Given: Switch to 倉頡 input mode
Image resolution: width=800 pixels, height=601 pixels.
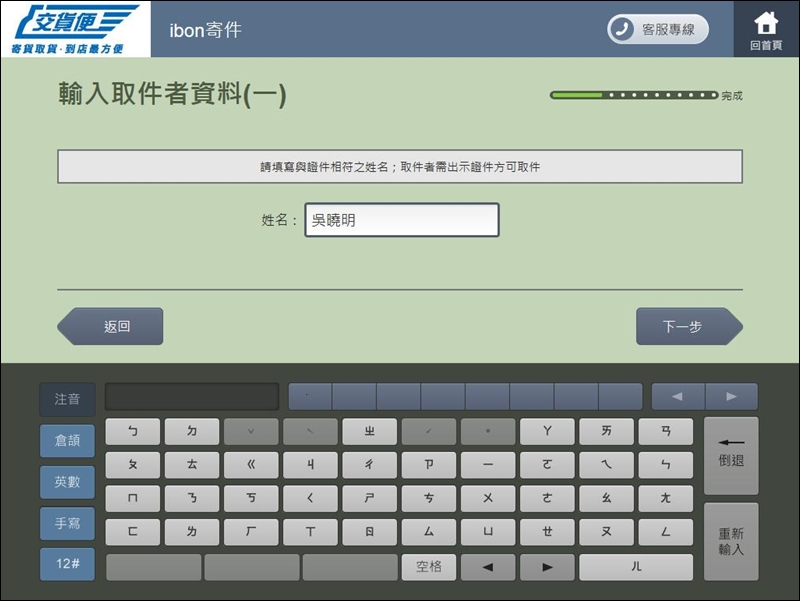Looking at the screenshot, I should click(67, 440).
